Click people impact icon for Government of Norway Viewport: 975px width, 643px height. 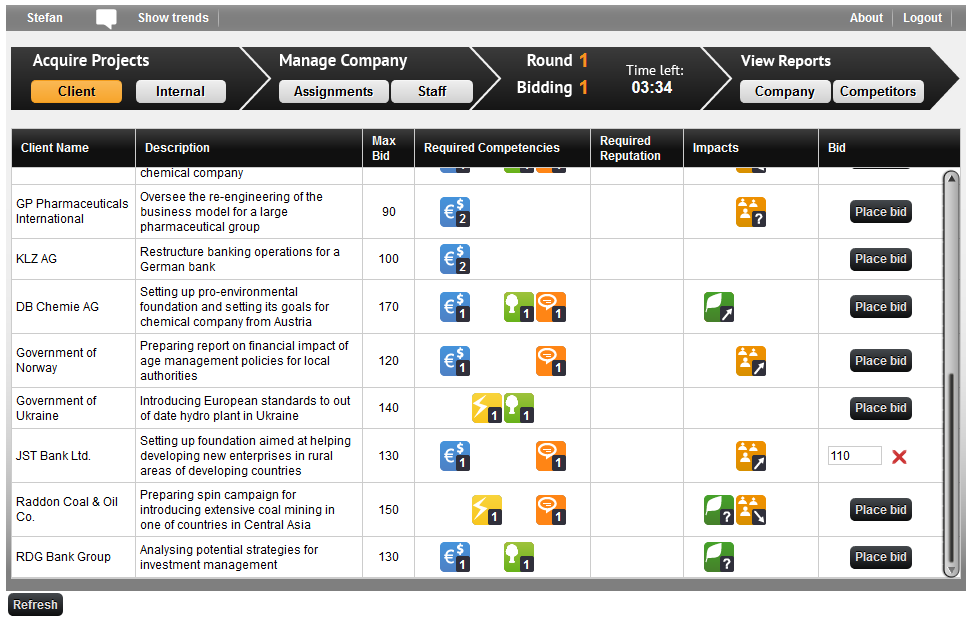[751, 361]
